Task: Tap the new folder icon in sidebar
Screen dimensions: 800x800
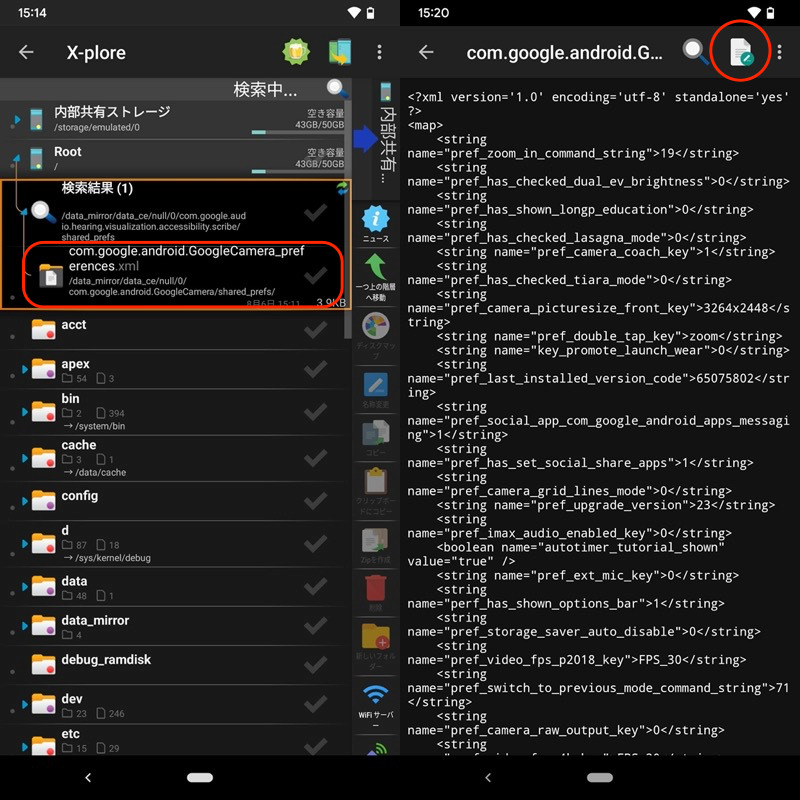Action: click(376, 642)
